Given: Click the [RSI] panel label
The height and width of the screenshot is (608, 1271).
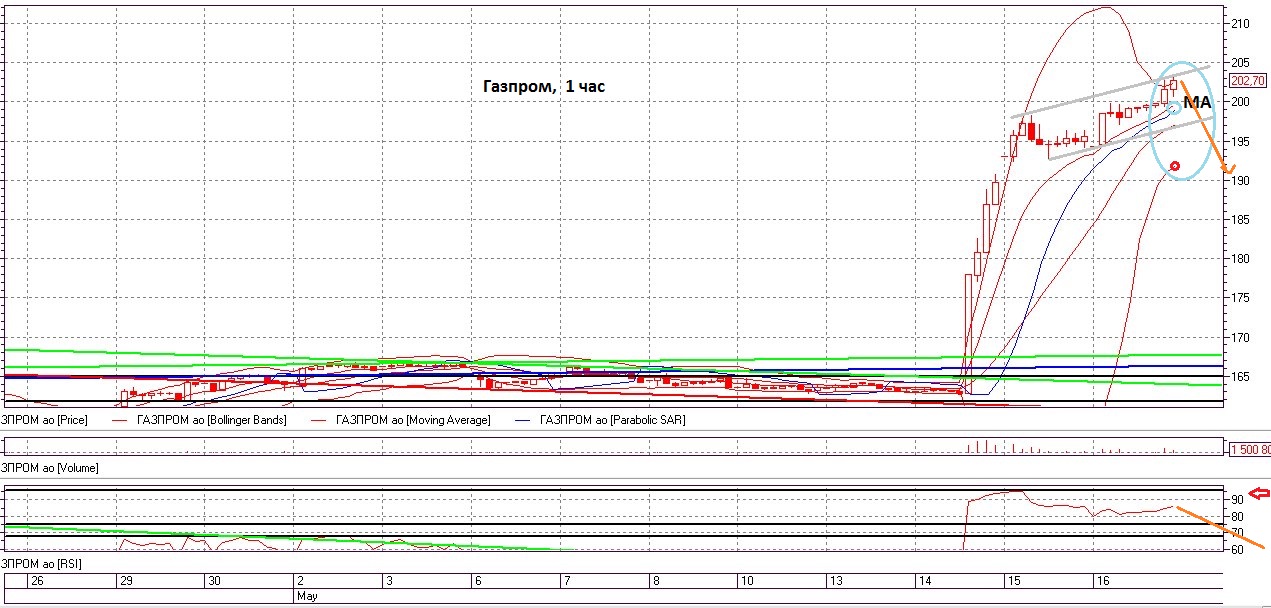Looking at the screenshot, I should (x=41, y=565).
